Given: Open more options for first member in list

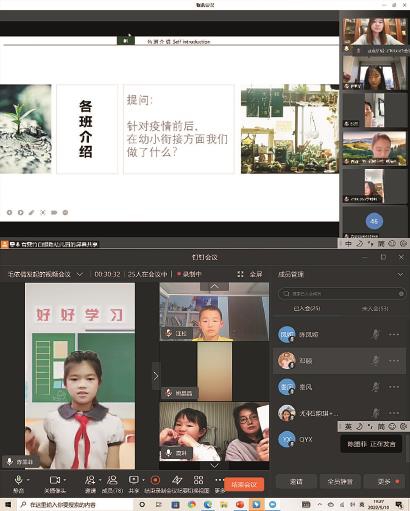Looking at the screenshot, I should [x=394, y=334].
